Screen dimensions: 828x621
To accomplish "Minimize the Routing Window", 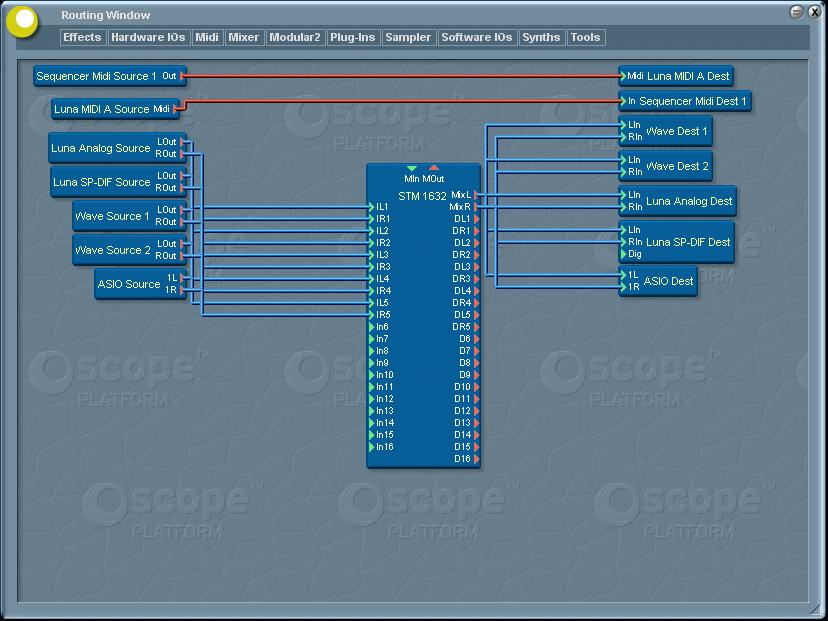I will (x=796, y=12).
